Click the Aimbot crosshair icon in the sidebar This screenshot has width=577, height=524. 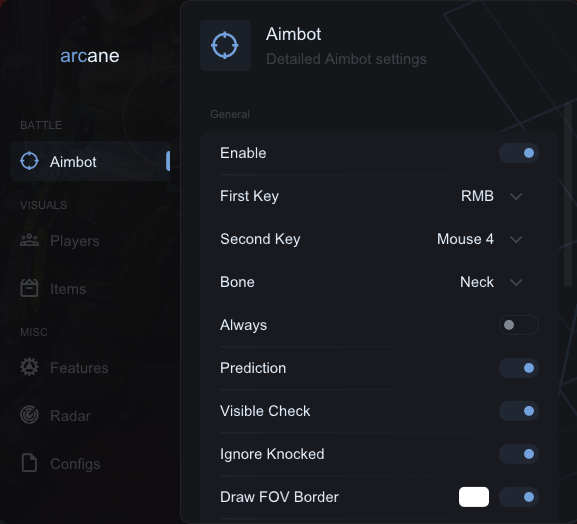pos(29,161)
